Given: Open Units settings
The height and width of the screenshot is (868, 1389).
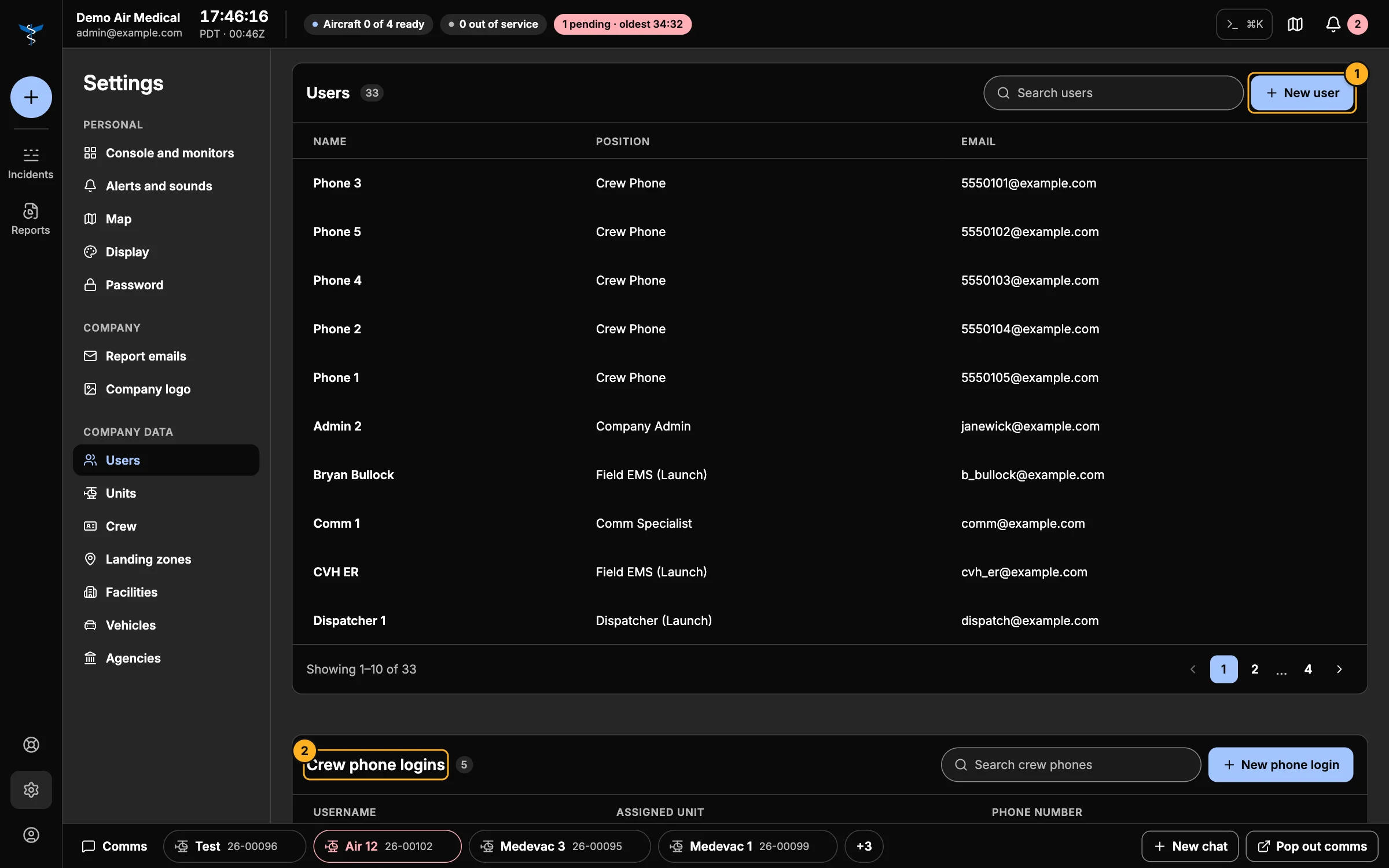Looking at the screenshot, I should 166,493.
